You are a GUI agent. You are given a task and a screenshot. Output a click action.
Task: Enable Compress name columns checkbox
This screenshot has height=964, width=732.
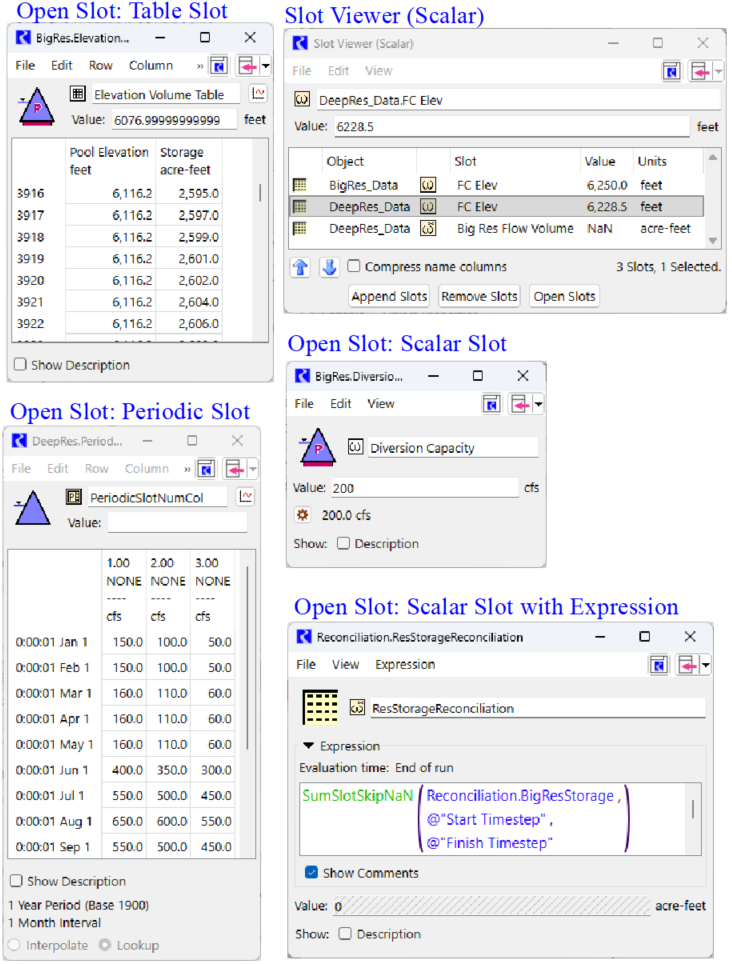coord(354,267)
